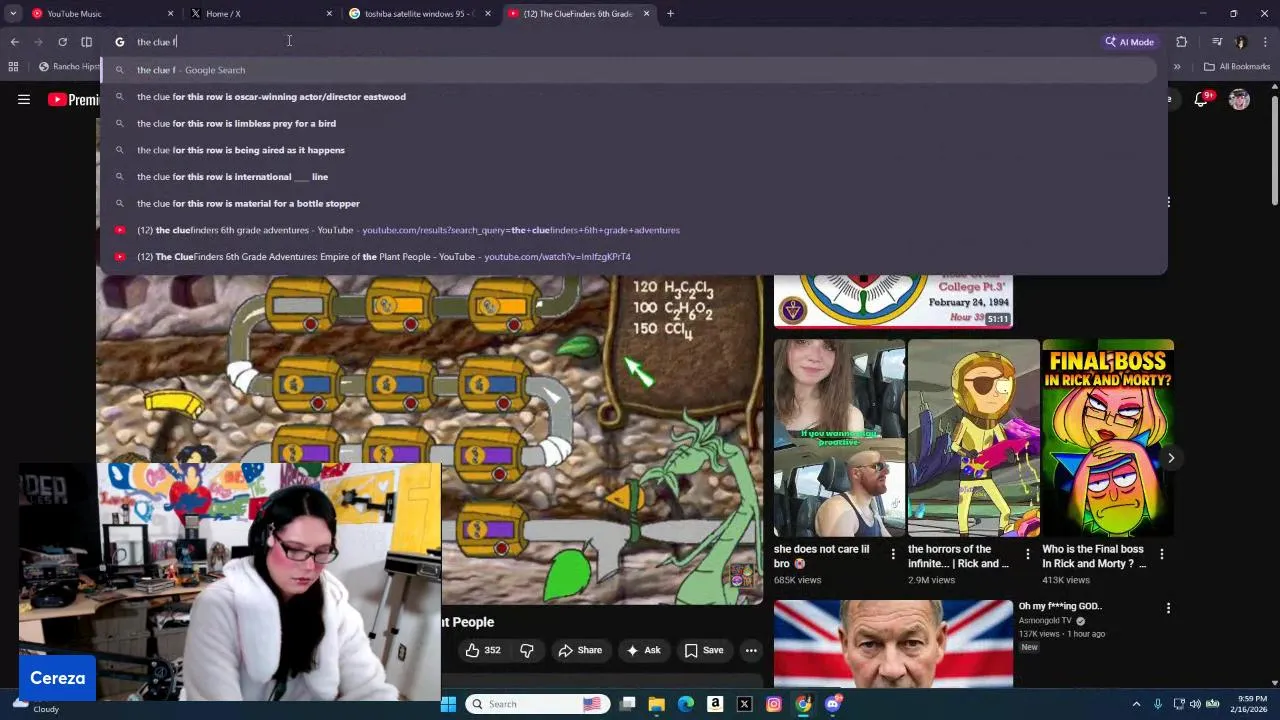Open the apps grid in bookmarks bar

tap(13, 67)
